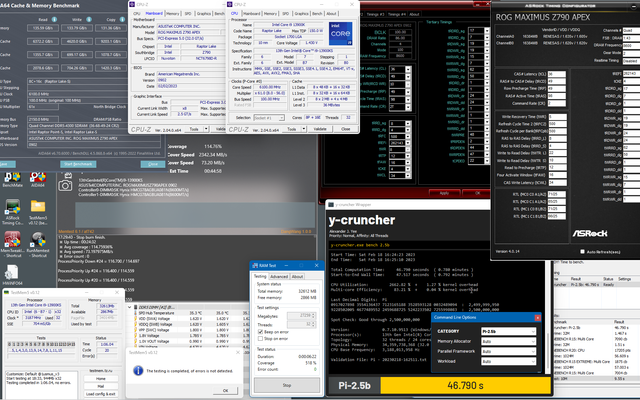This screenshot has width=640, height=400.
Task: Open the MemTweakIt shortcut desktop icon
Action: click(12, 244)
